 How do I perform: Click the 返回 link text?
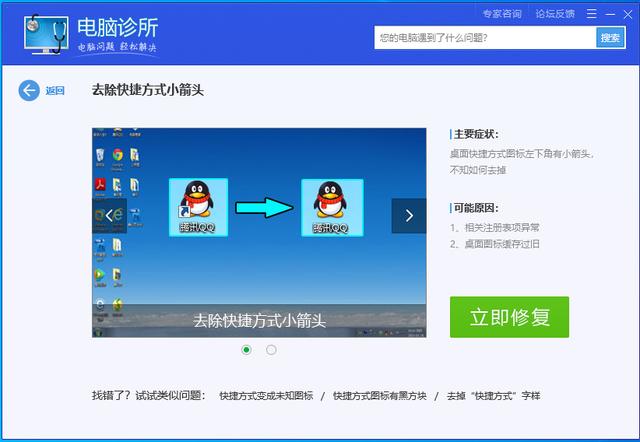tap(55, 91)
